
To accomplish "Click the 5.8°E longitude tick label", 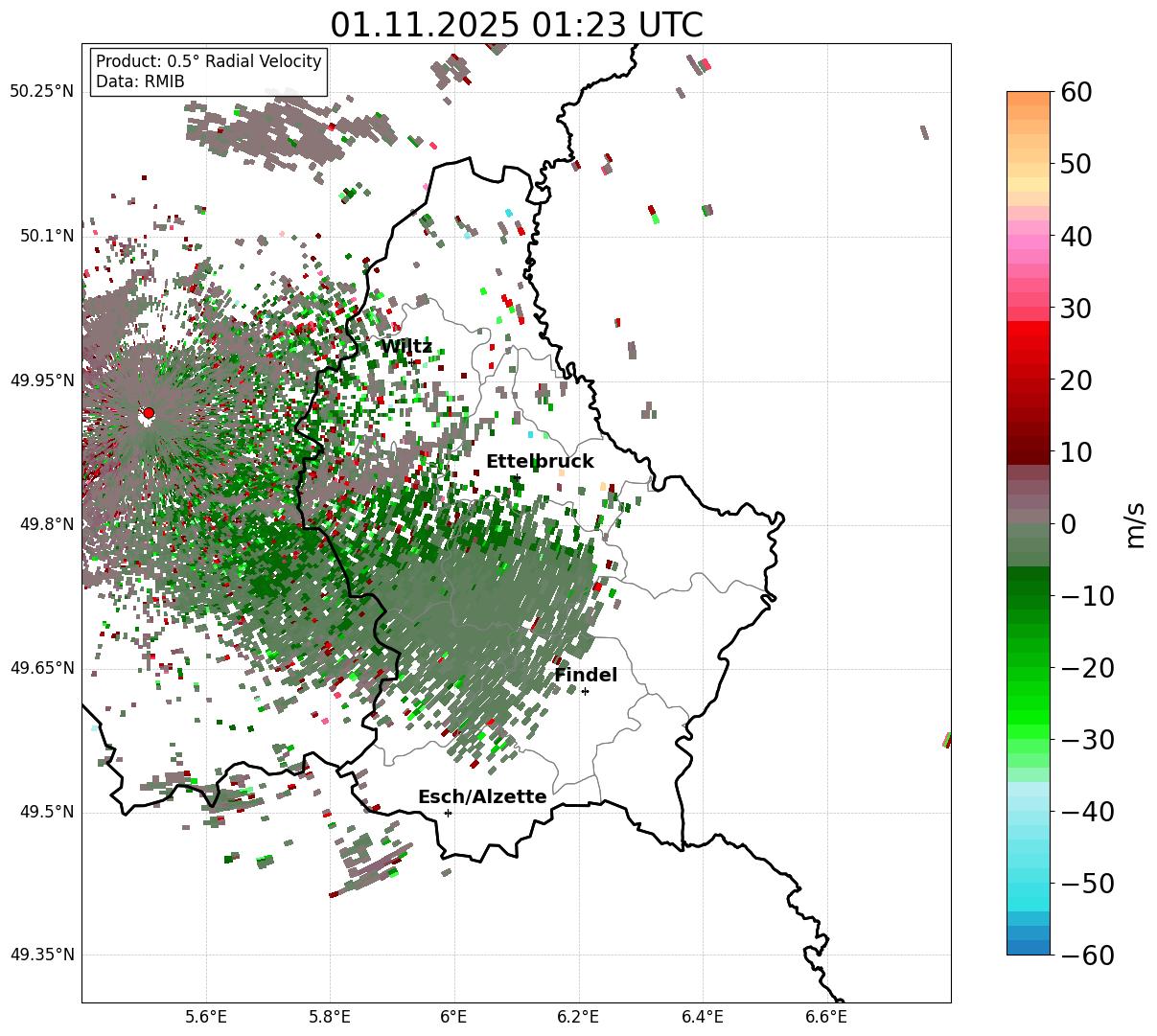I will tap(331, 1017).
